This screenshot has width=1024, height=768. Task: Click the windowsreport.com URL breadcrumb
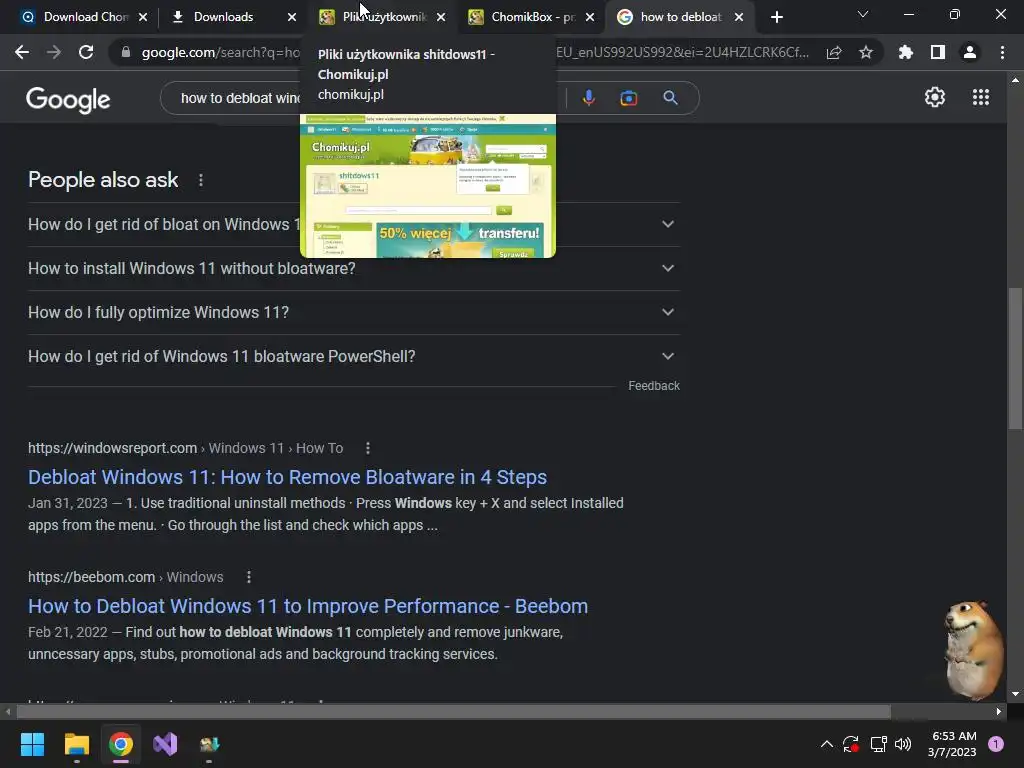point(185,448)
